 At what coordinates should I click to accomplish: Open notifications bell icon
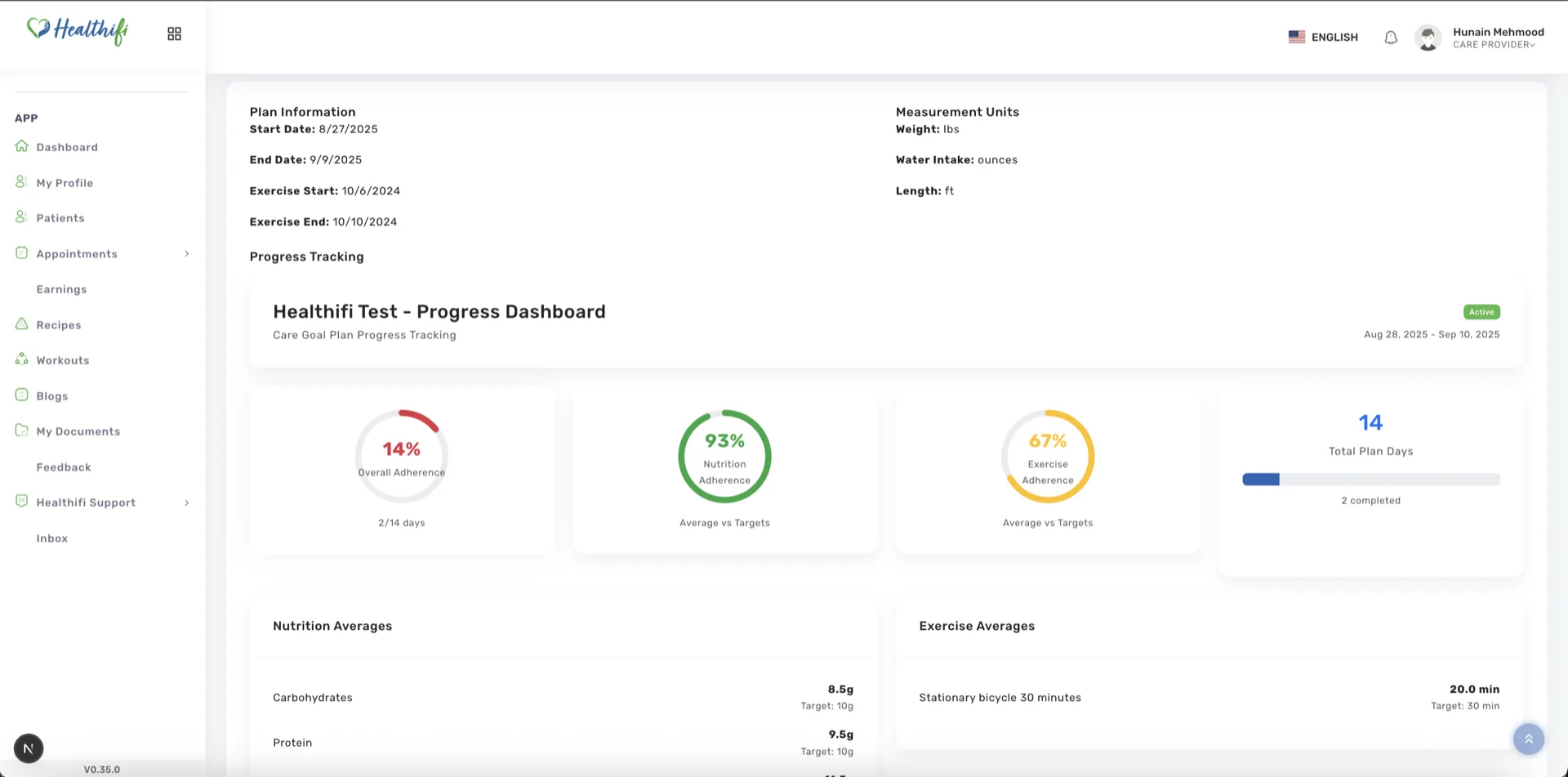(x=1391, y=38)
